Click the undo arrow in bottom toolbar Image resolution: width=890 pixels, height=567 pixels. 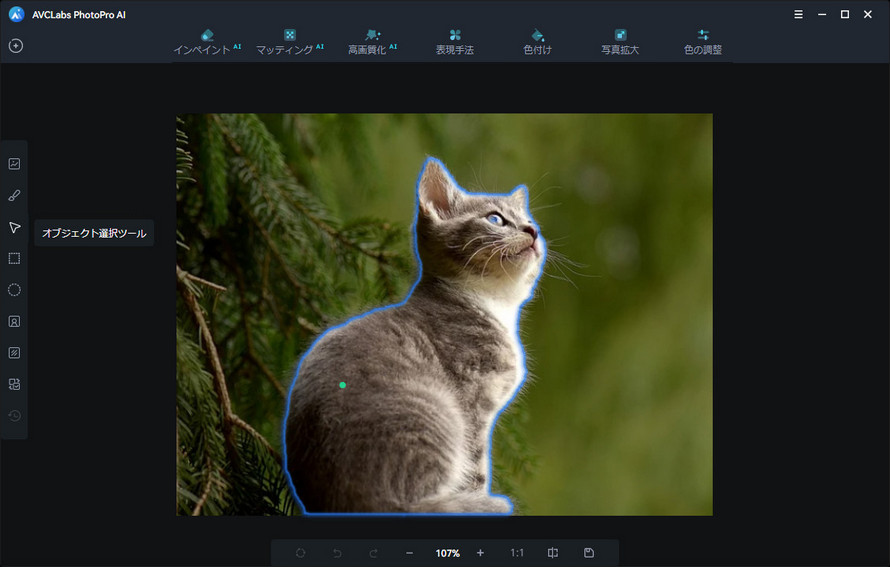point(337,553)
